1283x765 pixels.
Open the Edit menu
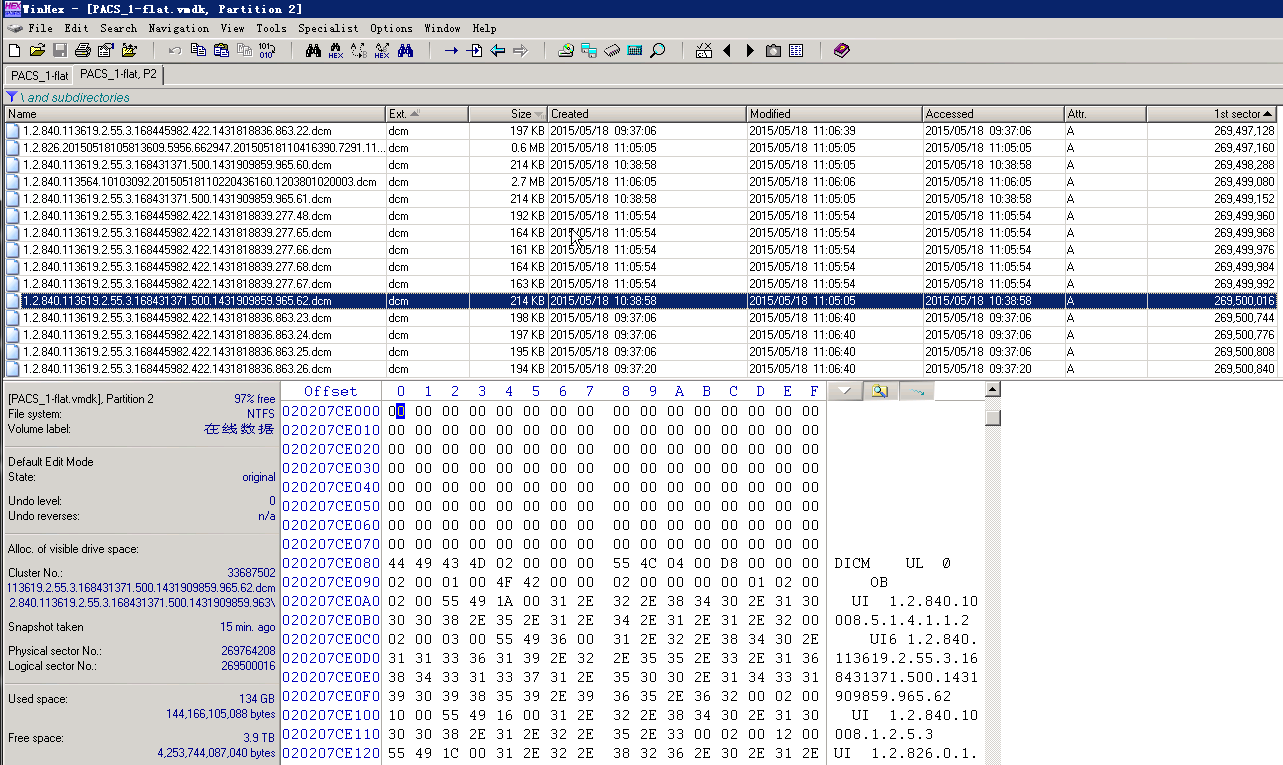76,28
